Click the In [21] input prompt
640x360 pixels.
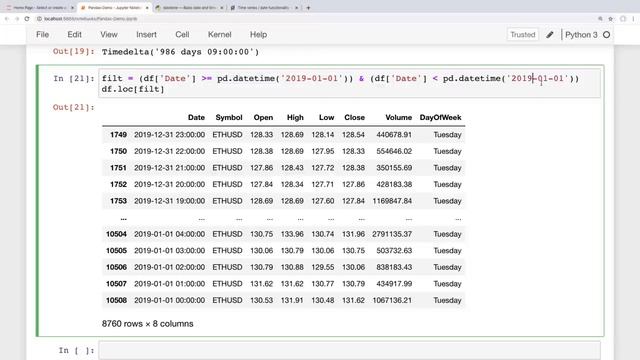(73, 78)
